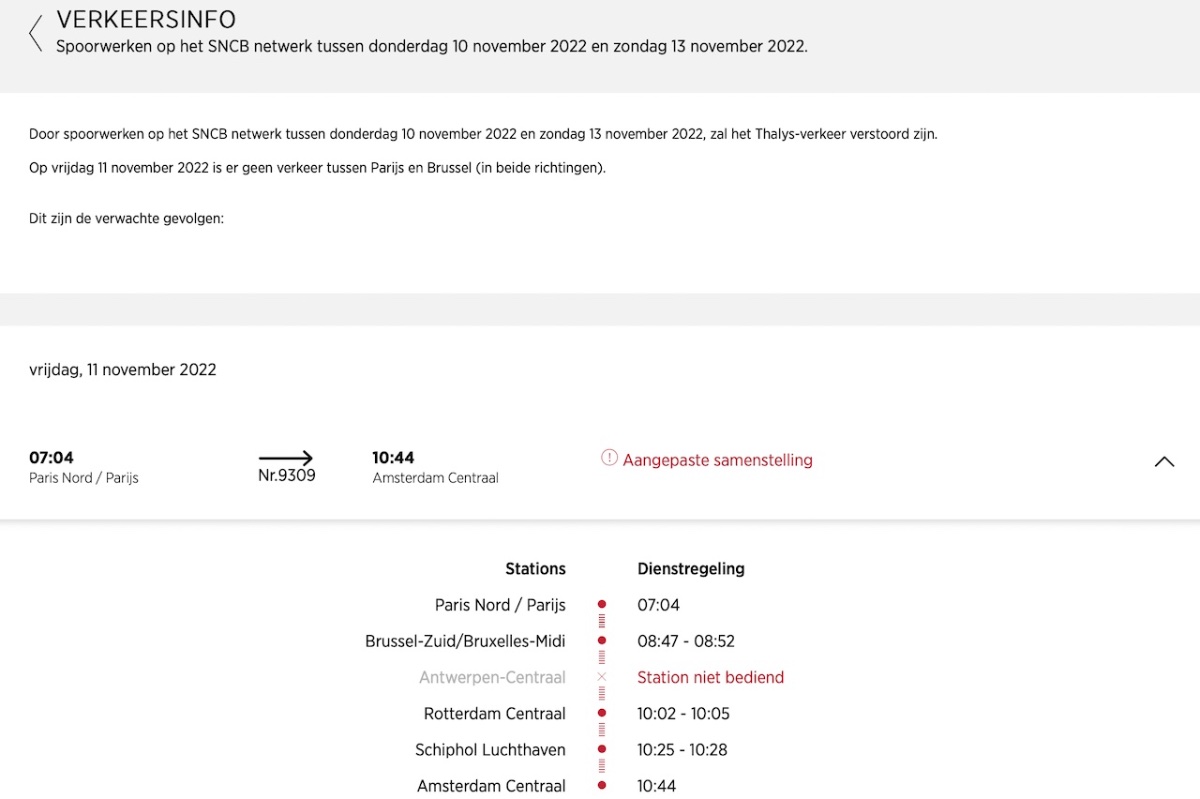Click the red dot beside Schiphol Luchthaven
Screen dimensions: 1200x799
coord(602,750)
